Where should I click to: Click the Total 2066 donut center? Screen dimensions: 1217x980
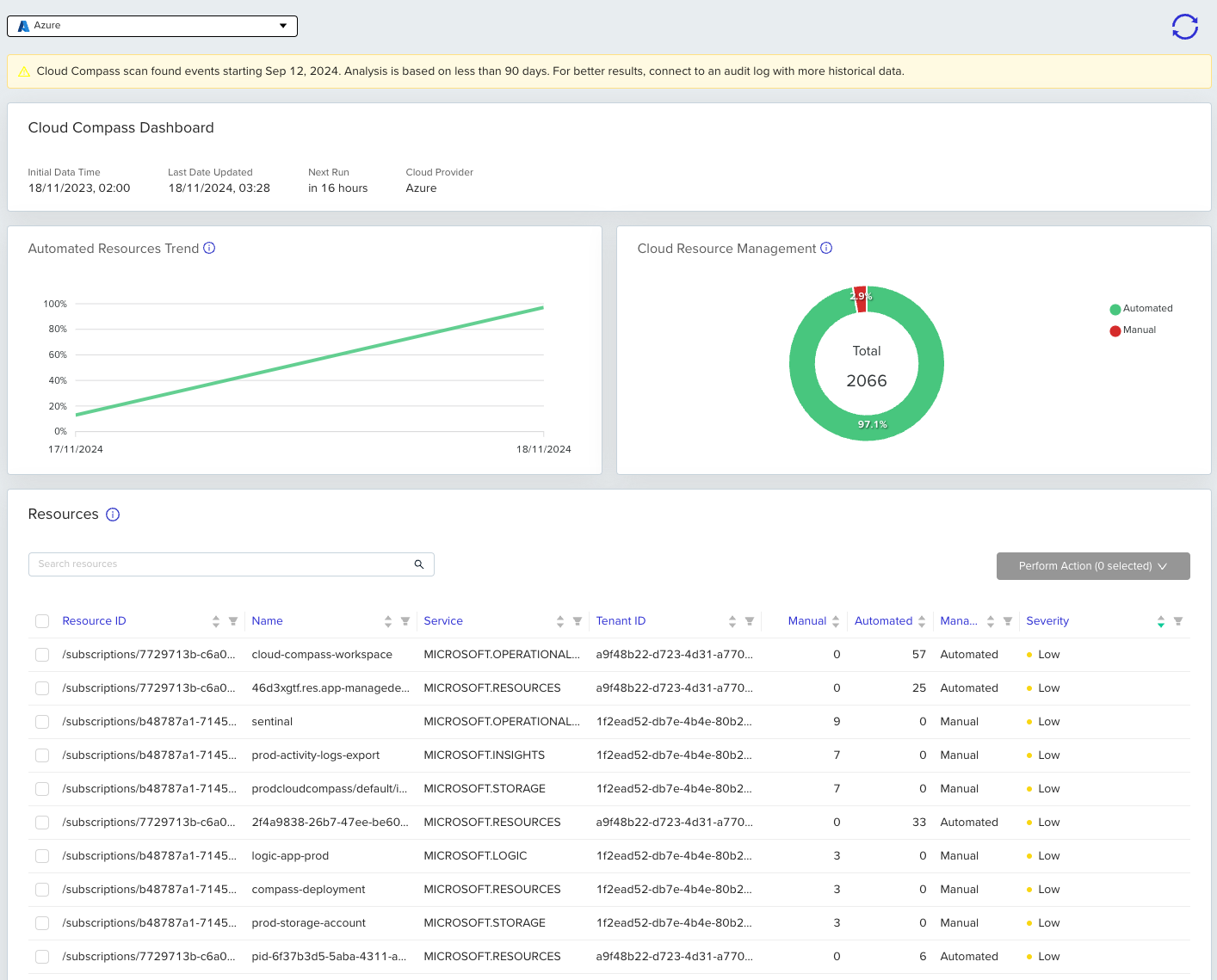(x=867, y=367)
